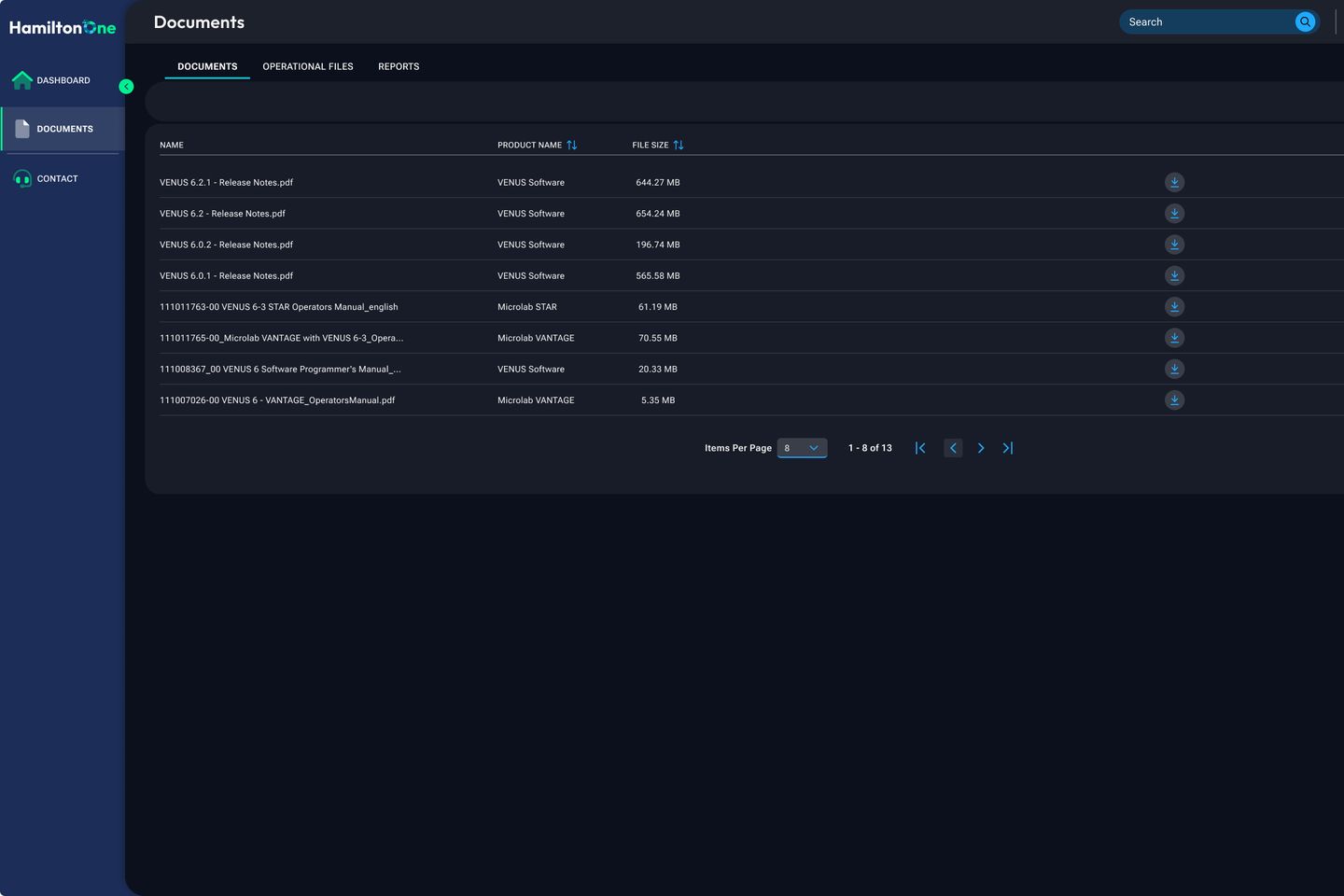Open Contact headset icon

[x=22, y=178]
